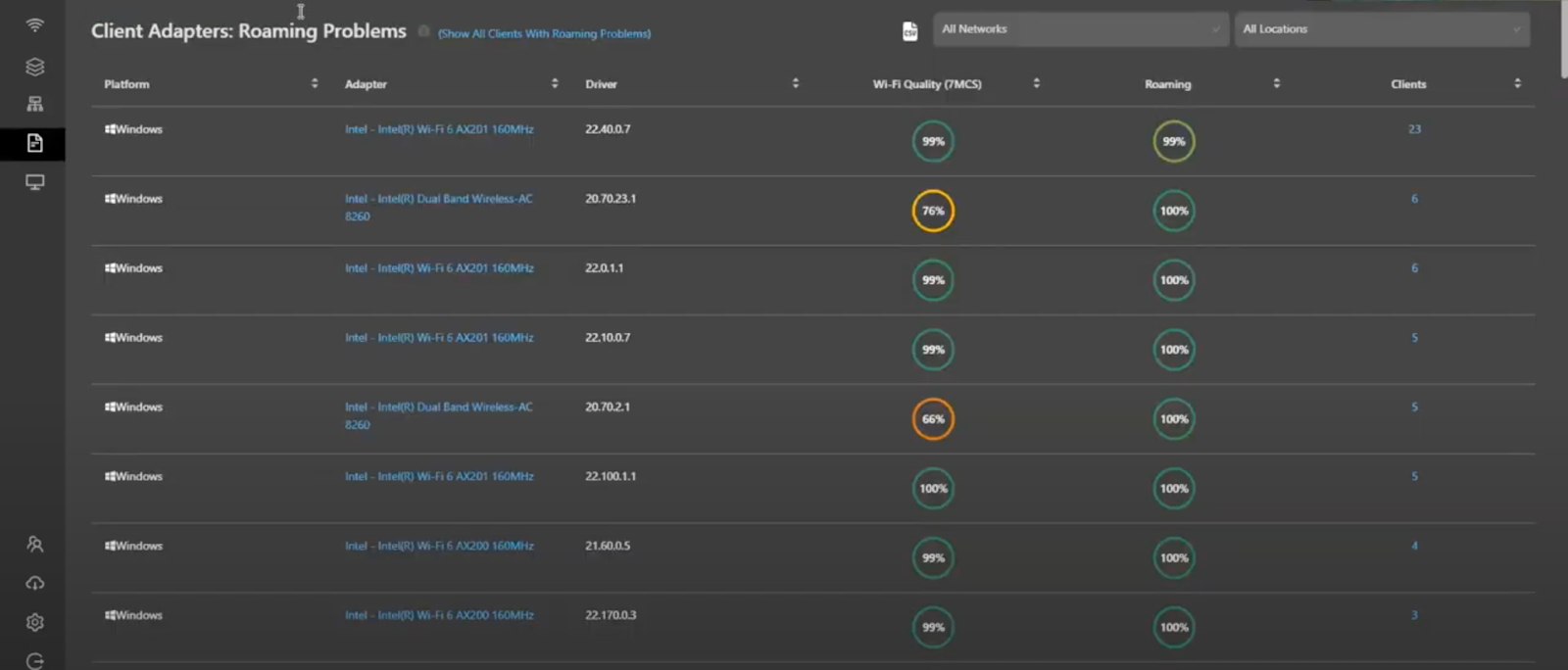Viewport: 1568px width, 670px height.
Task: Open the 23 clients count link
Action: click(1414, 129)
